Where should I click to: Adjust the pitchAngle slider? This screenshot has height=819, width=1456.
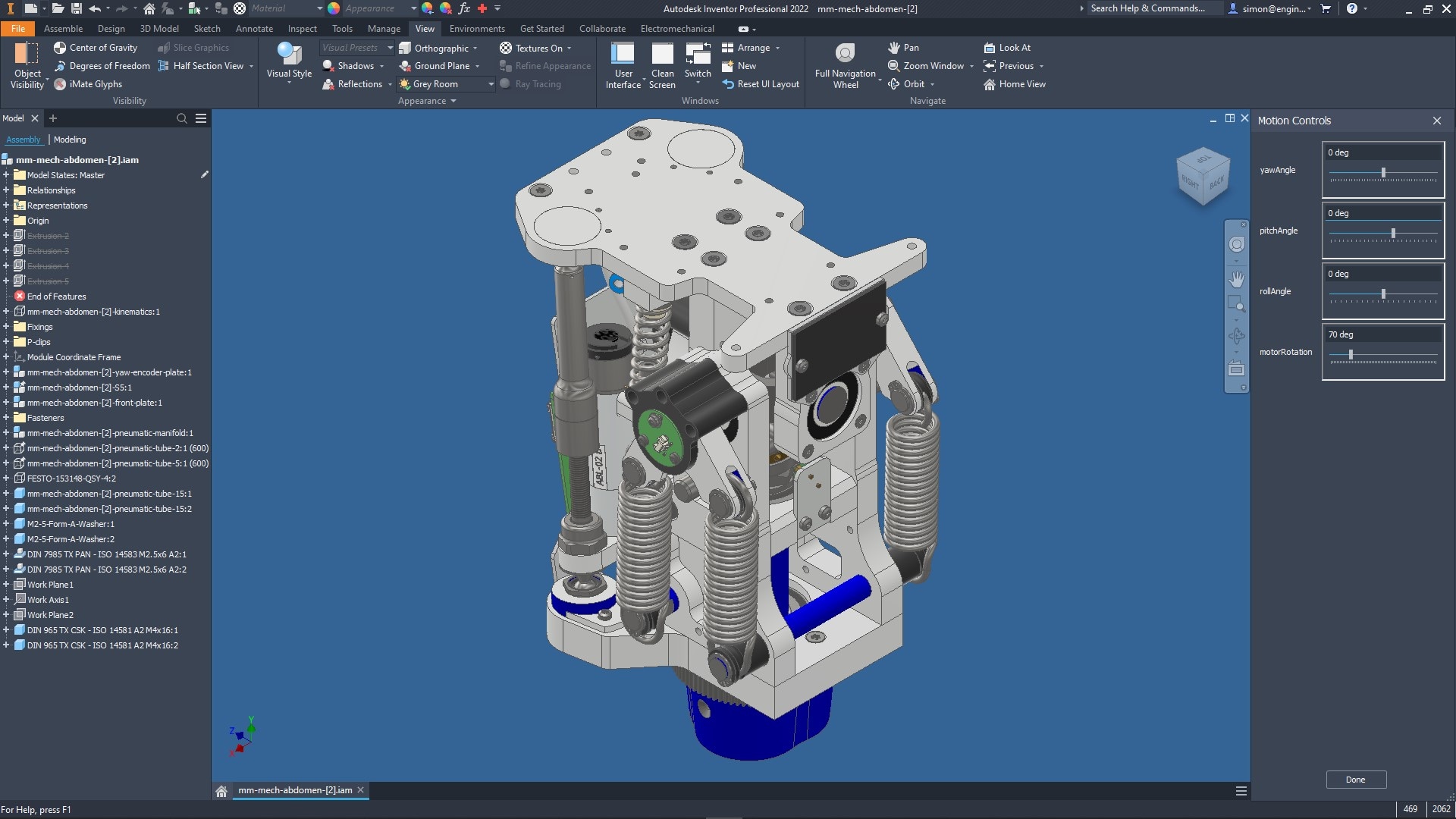tap(1393, 234)
